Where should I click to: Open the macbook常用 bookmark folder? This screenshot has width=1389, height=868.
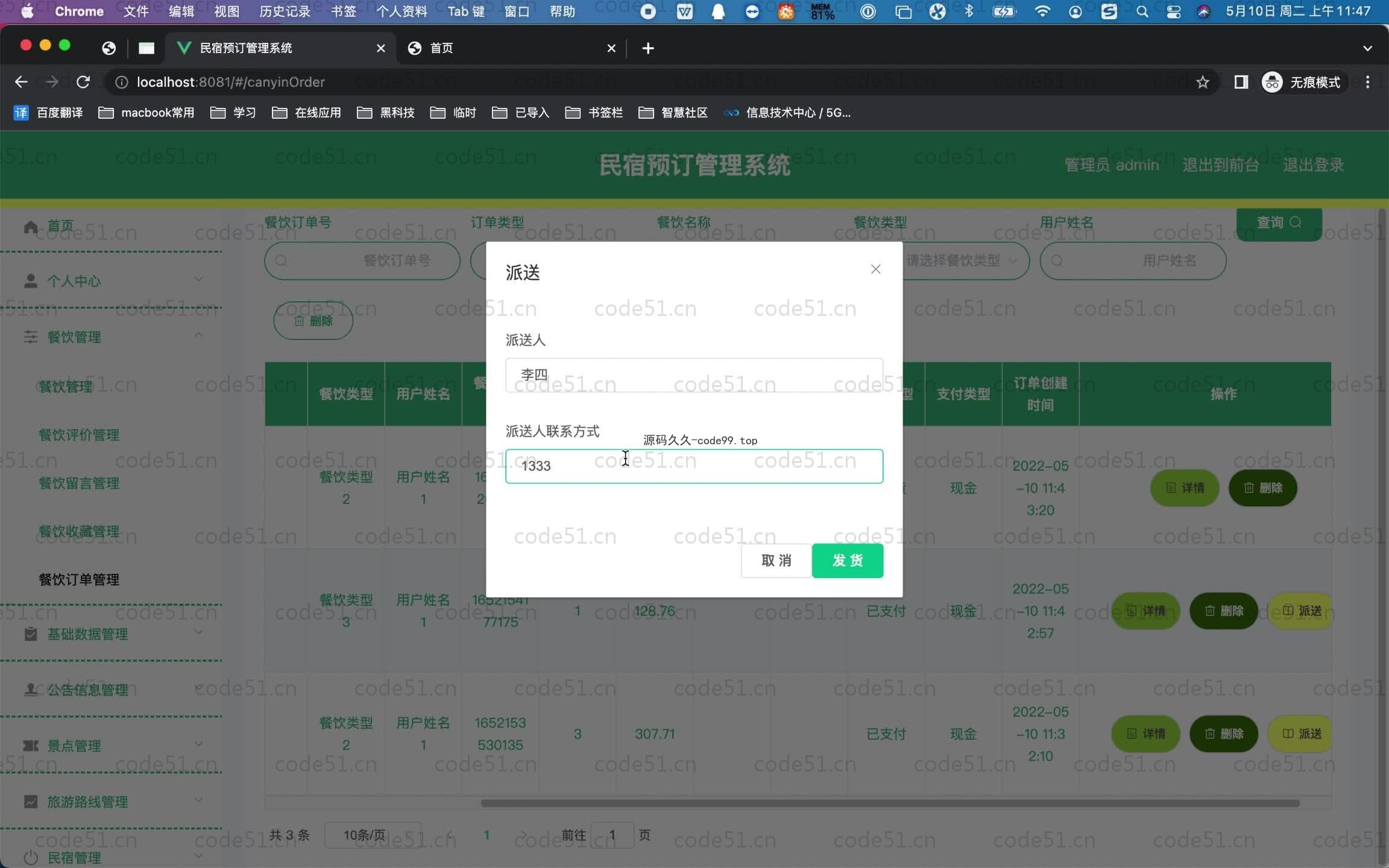[x=146, y=113]
